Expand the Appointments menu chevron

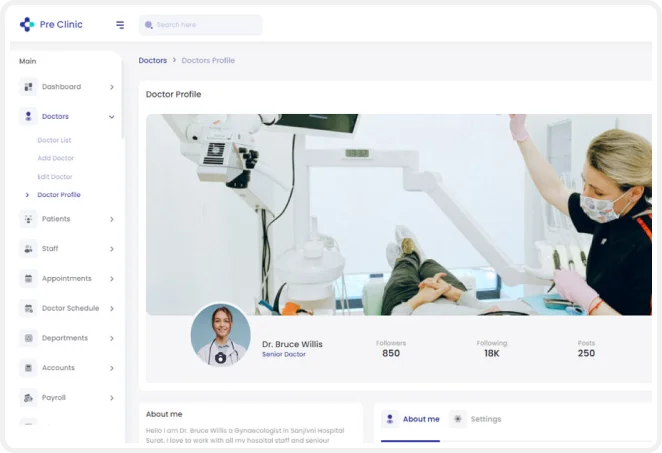click(x=112, y=279)
